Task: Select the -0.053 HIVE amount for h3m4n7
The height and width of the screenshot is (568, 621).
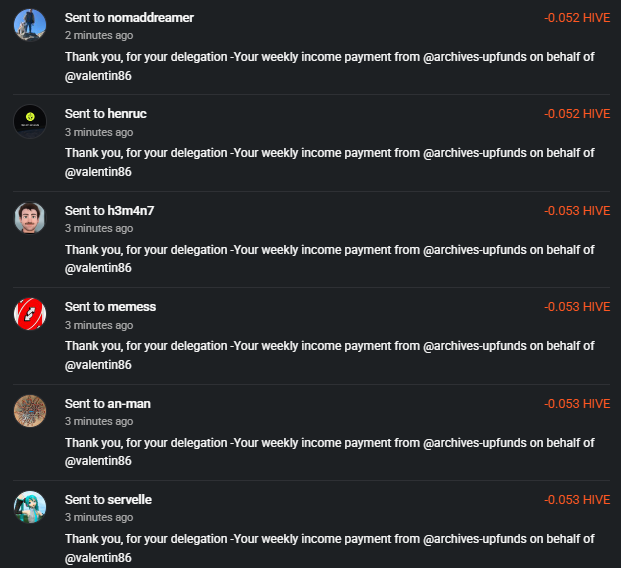Action: [576, 211]
